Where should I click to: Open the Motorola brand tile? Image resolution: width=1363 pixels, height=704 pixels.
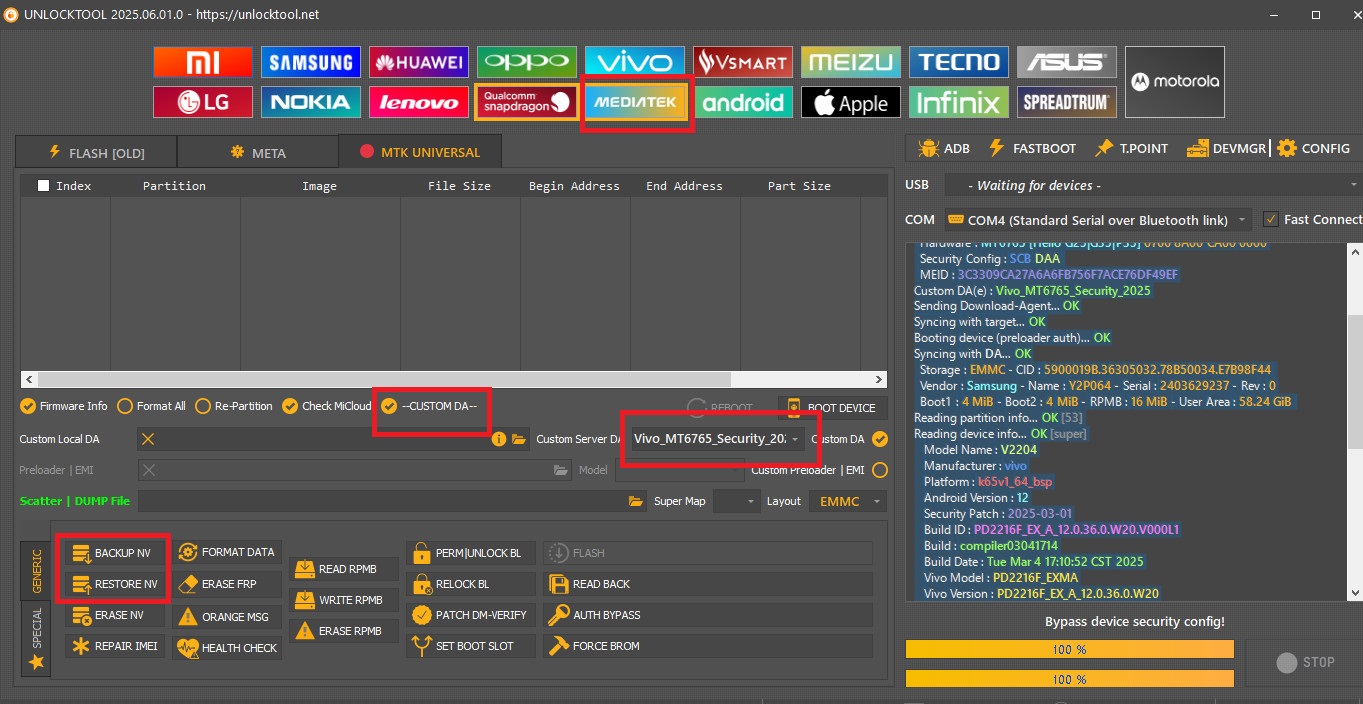pos(1174,82)
